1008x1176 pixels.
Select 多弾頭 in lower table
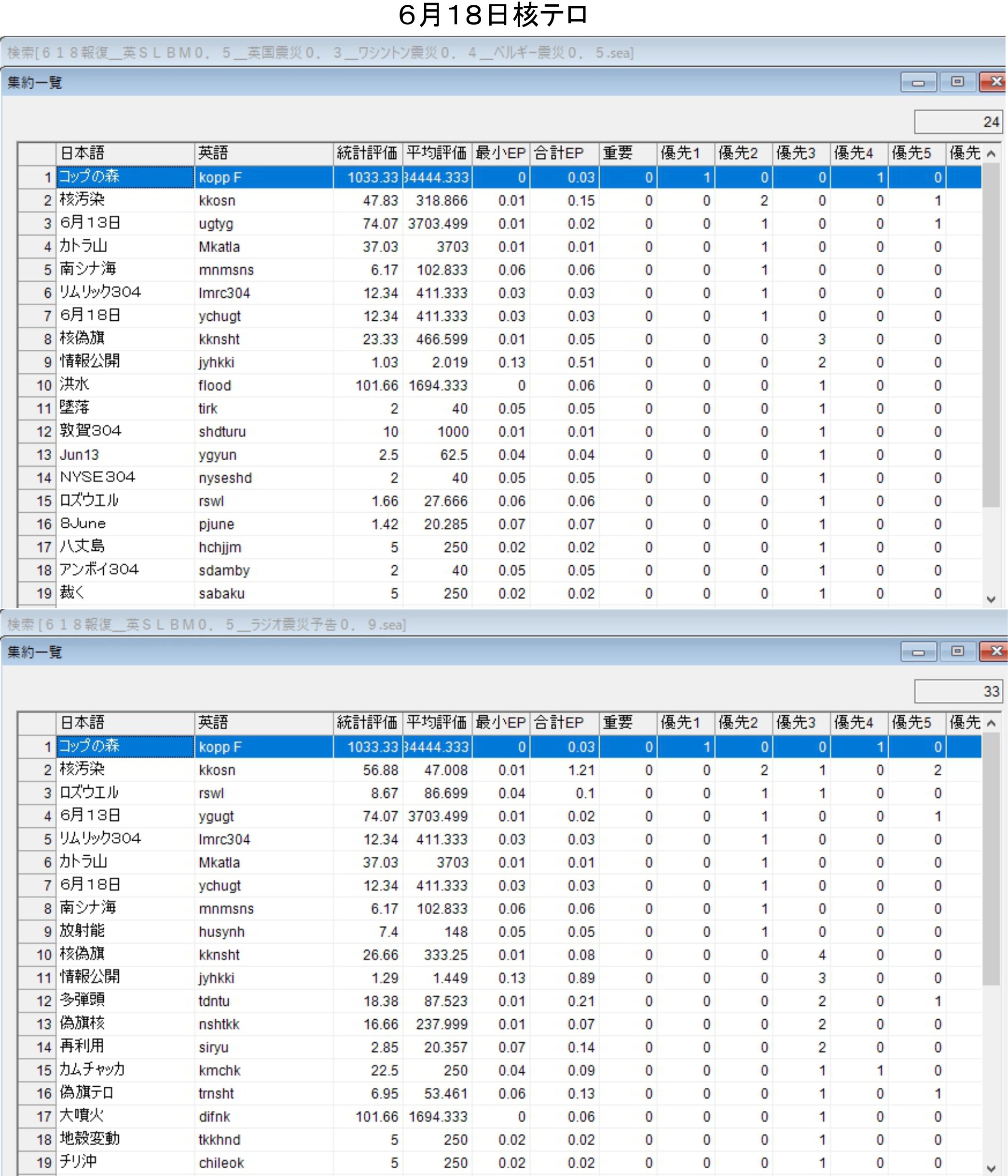(x=125, y=1001)
